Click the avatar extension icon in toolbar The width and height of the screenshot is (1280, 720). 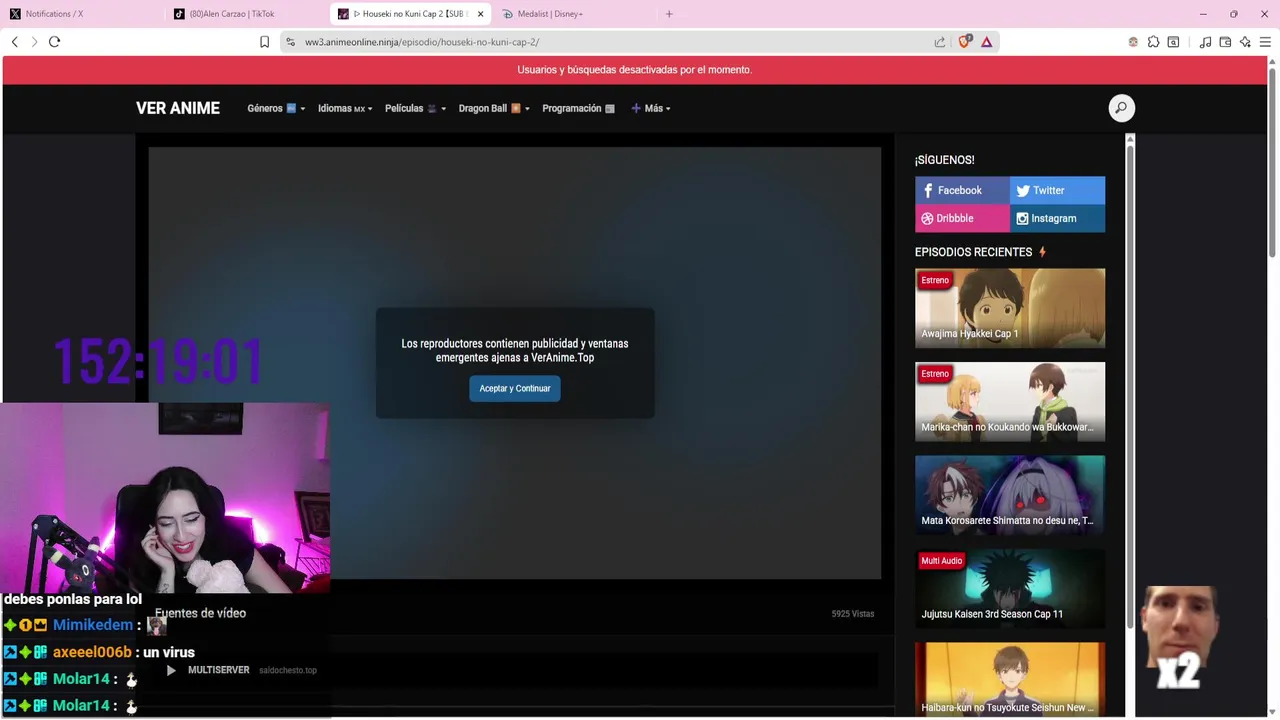click(x=1133, y=42)
